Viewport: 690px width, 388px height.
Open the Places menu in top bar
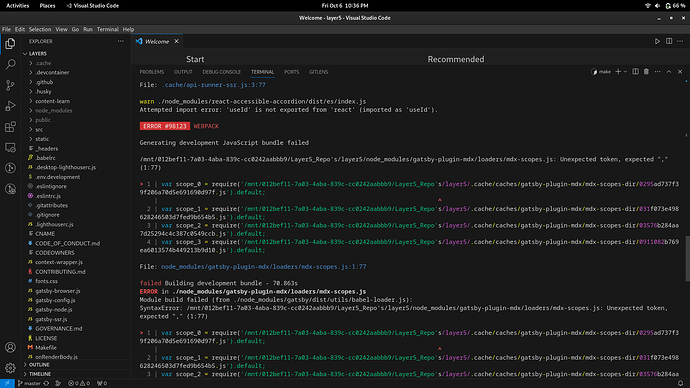click(x=47, y=6)
